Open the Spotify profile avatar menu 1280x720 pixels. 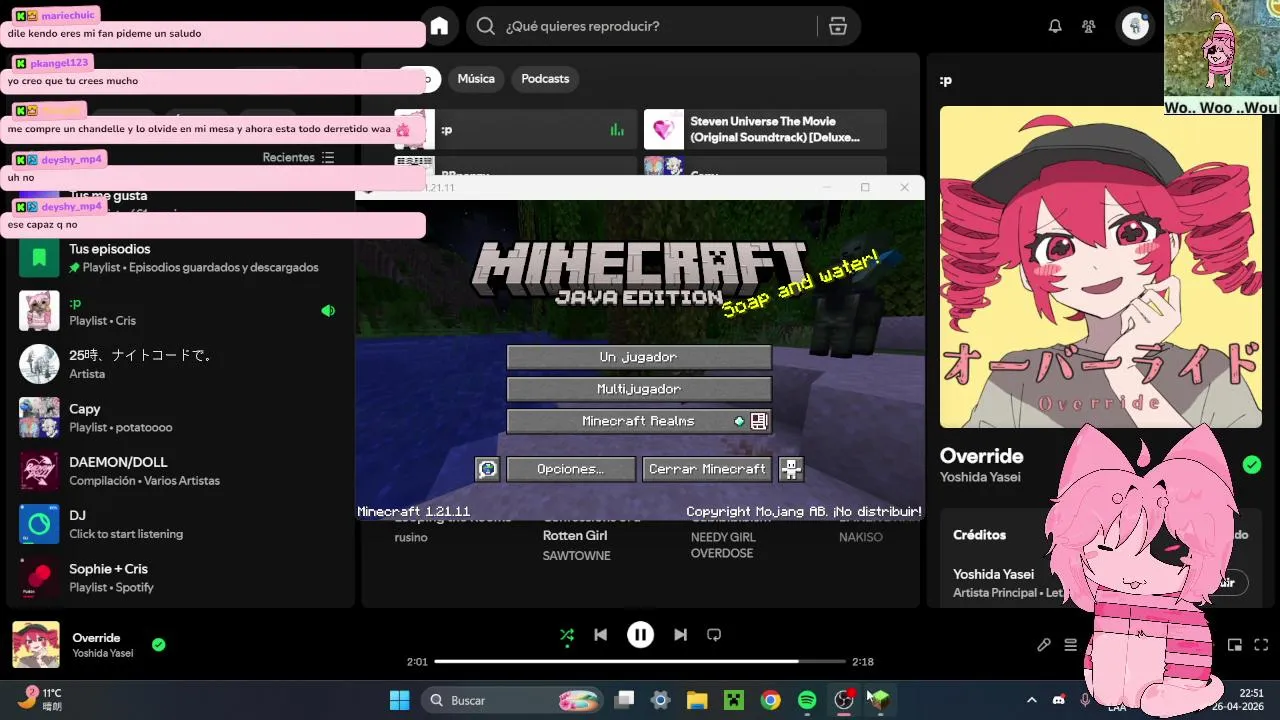[1135, 26]
